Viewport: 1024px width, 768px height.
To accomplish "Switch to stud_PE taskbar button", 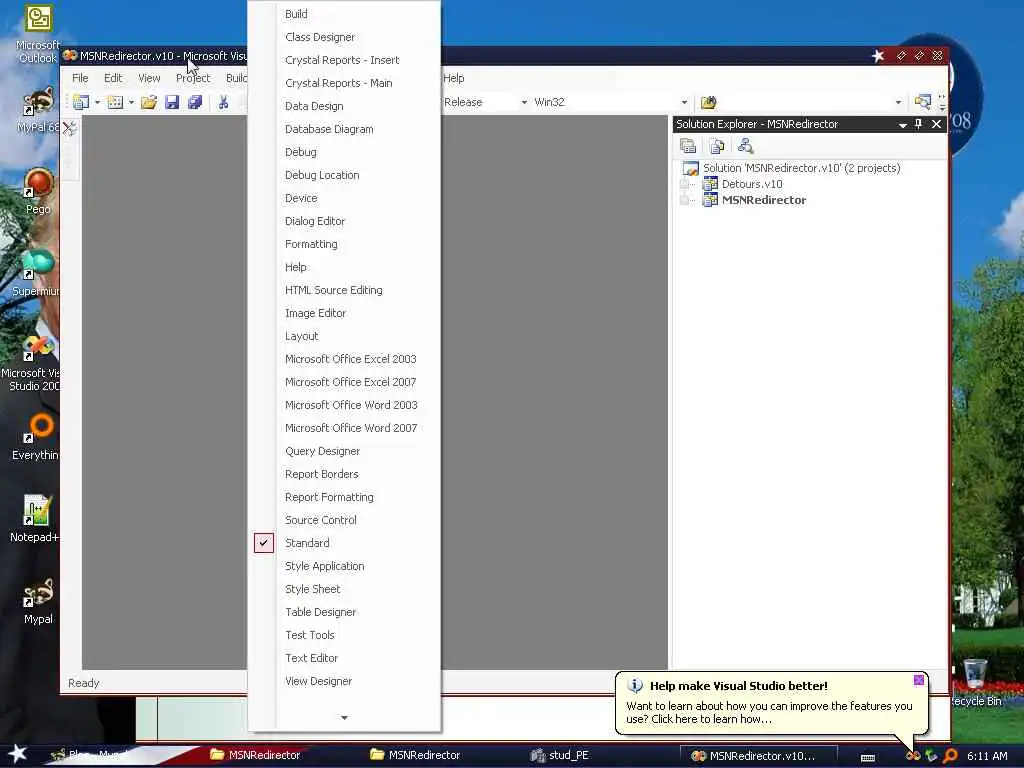I will 560,756.
